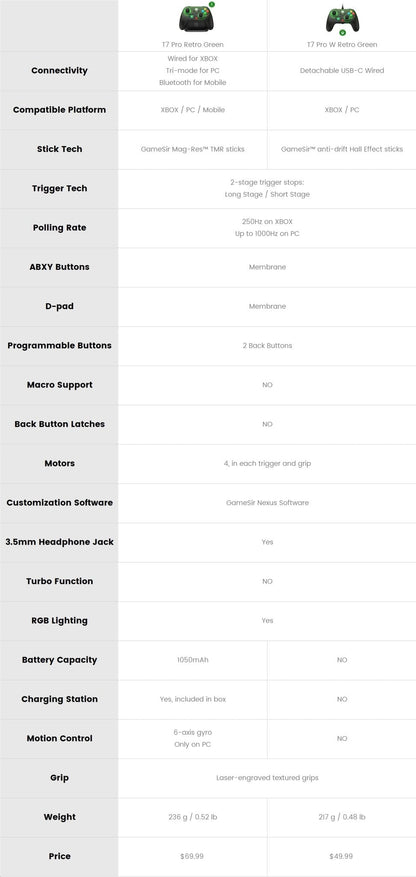The height and width of the screenshot is (877, 416).
Task: Click the 'Yes, included in box' cell
Action: tap(192, 699)
